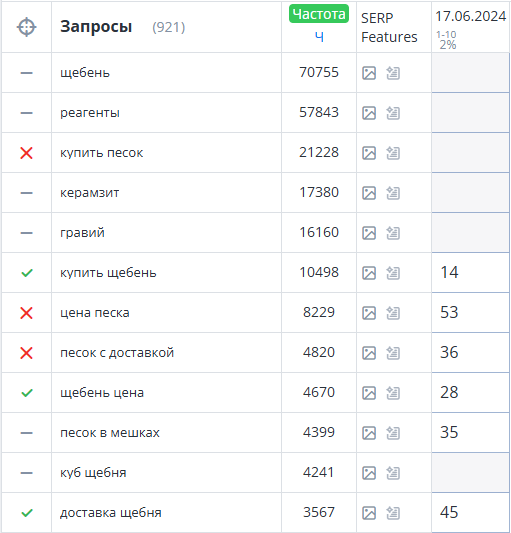This screenshot has width=511, height=533.
Task: Open snippet SERP icon for цена песка
Action: pyautogui.click(x=393, y=313)
